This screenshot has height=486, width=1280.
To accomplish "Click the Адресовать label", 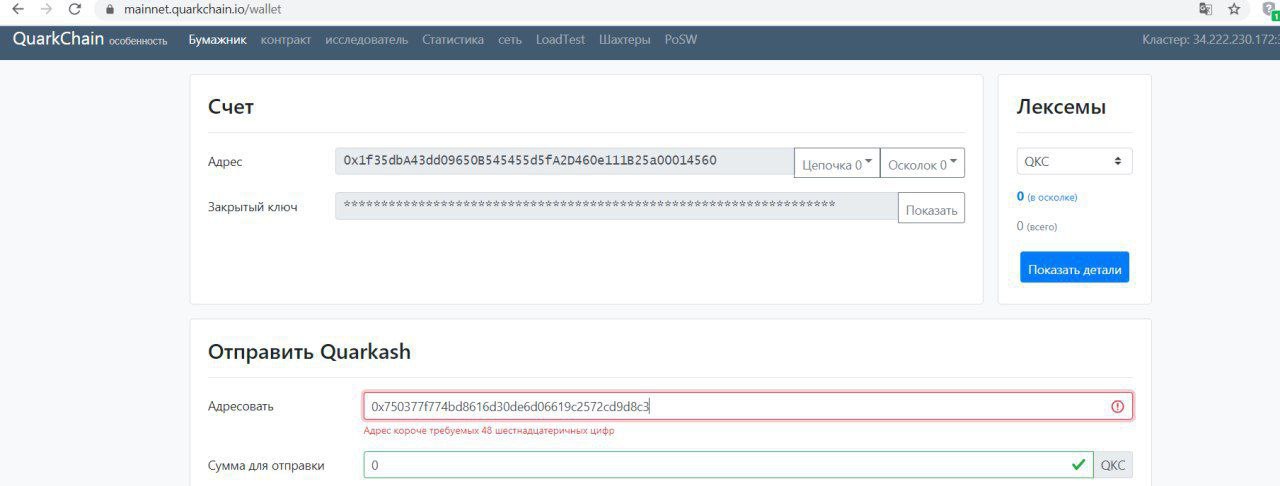I will click(x=240, y=406).
